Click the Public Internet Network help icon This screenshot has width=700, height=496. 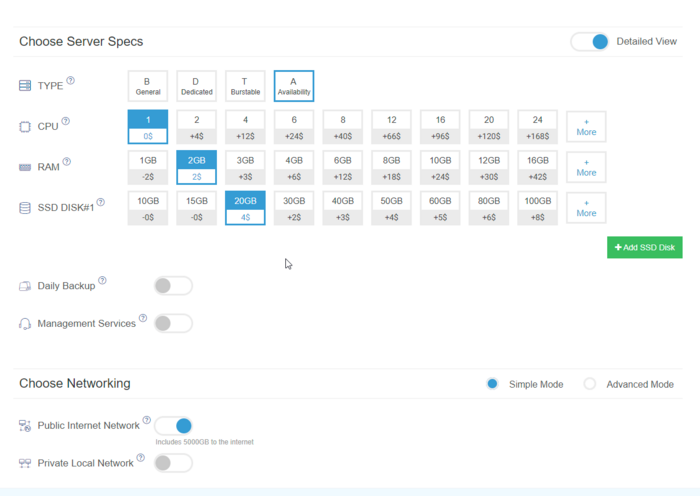click(x=147, y=421)
